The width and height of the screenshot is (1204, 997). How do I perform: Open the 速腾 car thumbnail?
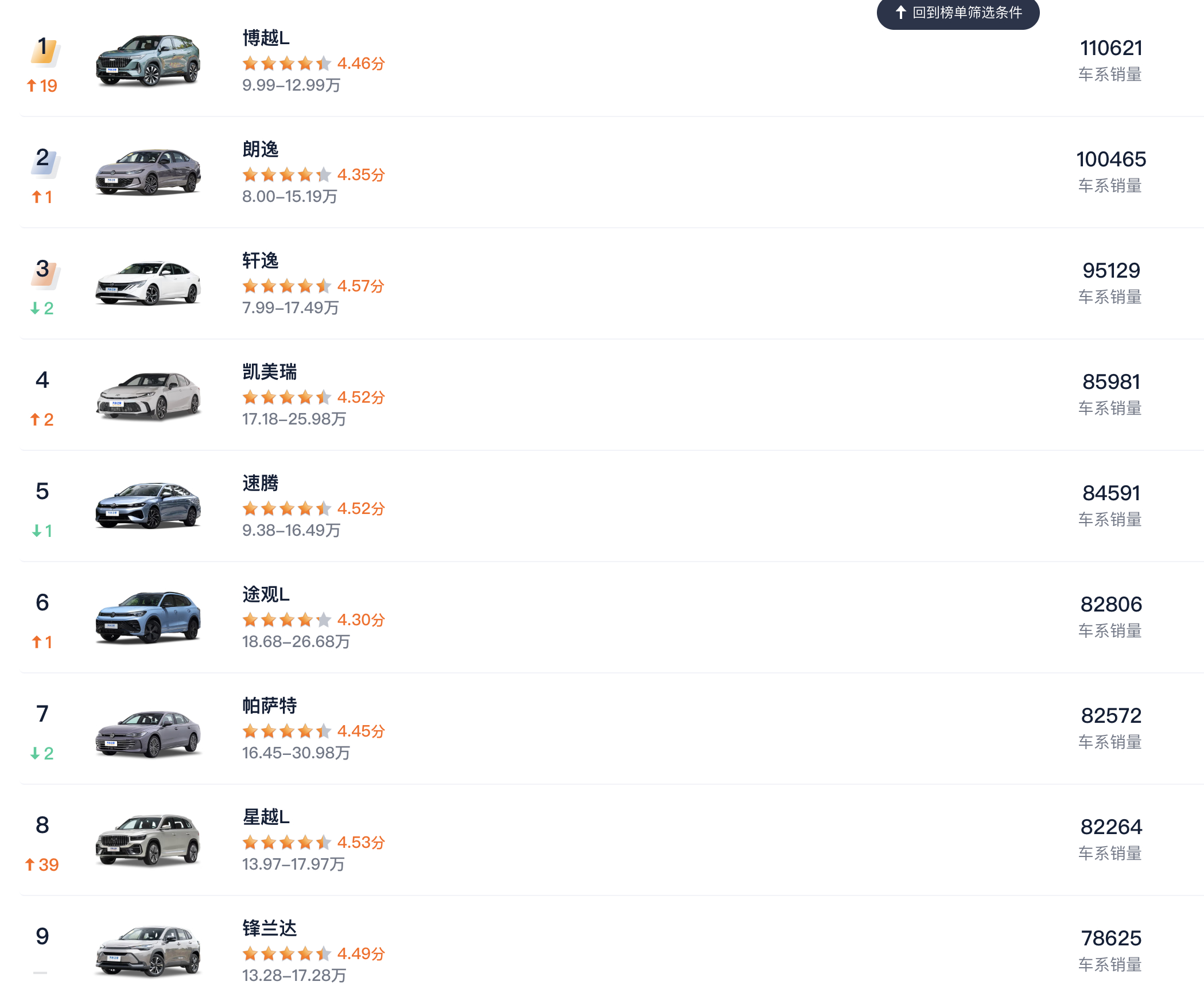click(148, 506)
